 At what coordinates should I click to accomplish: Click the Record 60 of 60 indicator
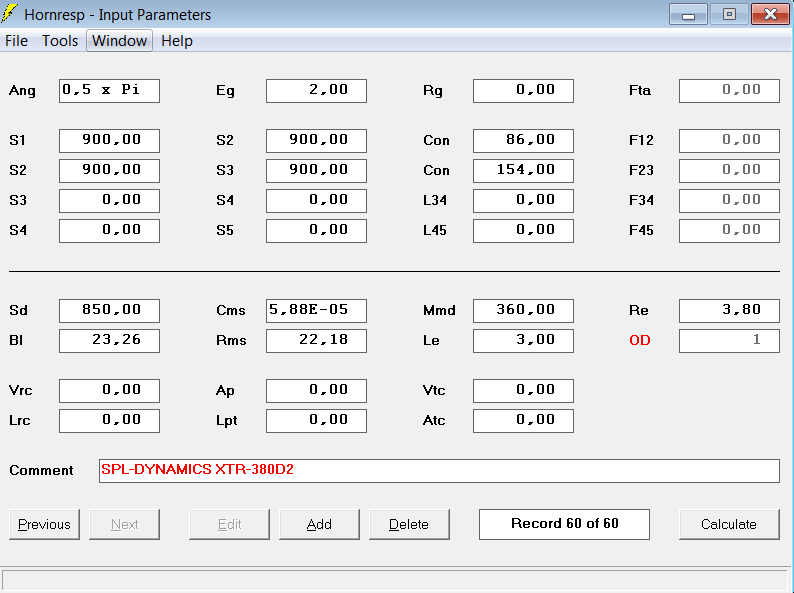click(564, 524)
